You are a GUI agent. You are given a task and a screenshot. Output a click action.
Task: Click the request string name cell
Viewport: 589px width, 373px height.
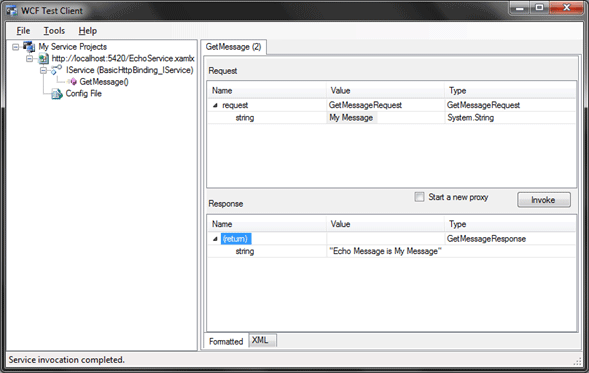(245, 118)
